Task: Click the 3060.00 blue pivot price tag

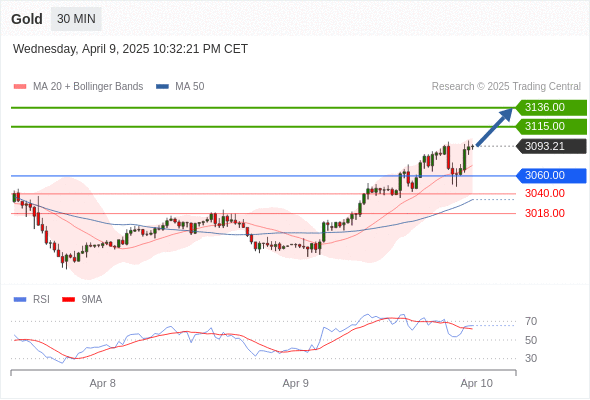Action: tap(551, 175)
